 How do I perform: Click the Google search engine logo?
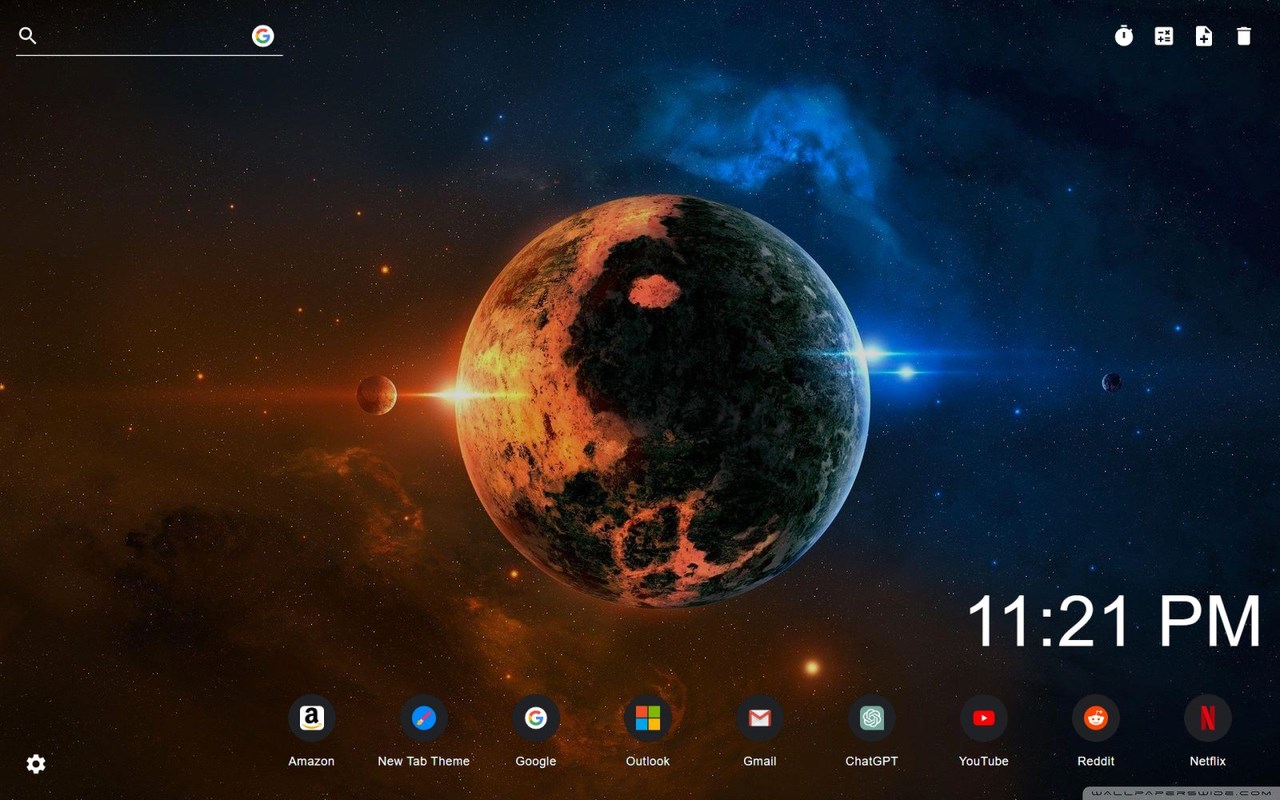tap(263, 36)
